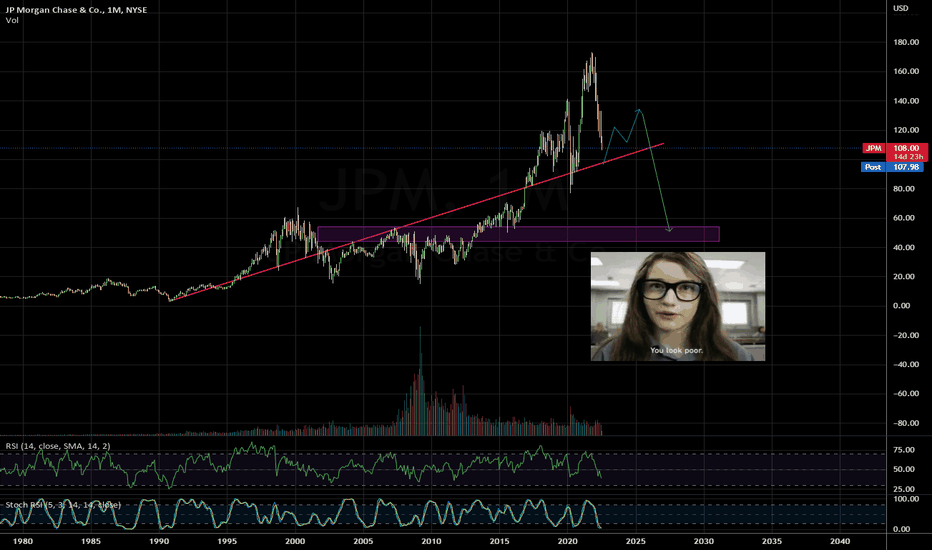The width and height of the screenshot is (932, 550).
Task: Click the 1990 label on time axis
Action: [x=159, y=541]
